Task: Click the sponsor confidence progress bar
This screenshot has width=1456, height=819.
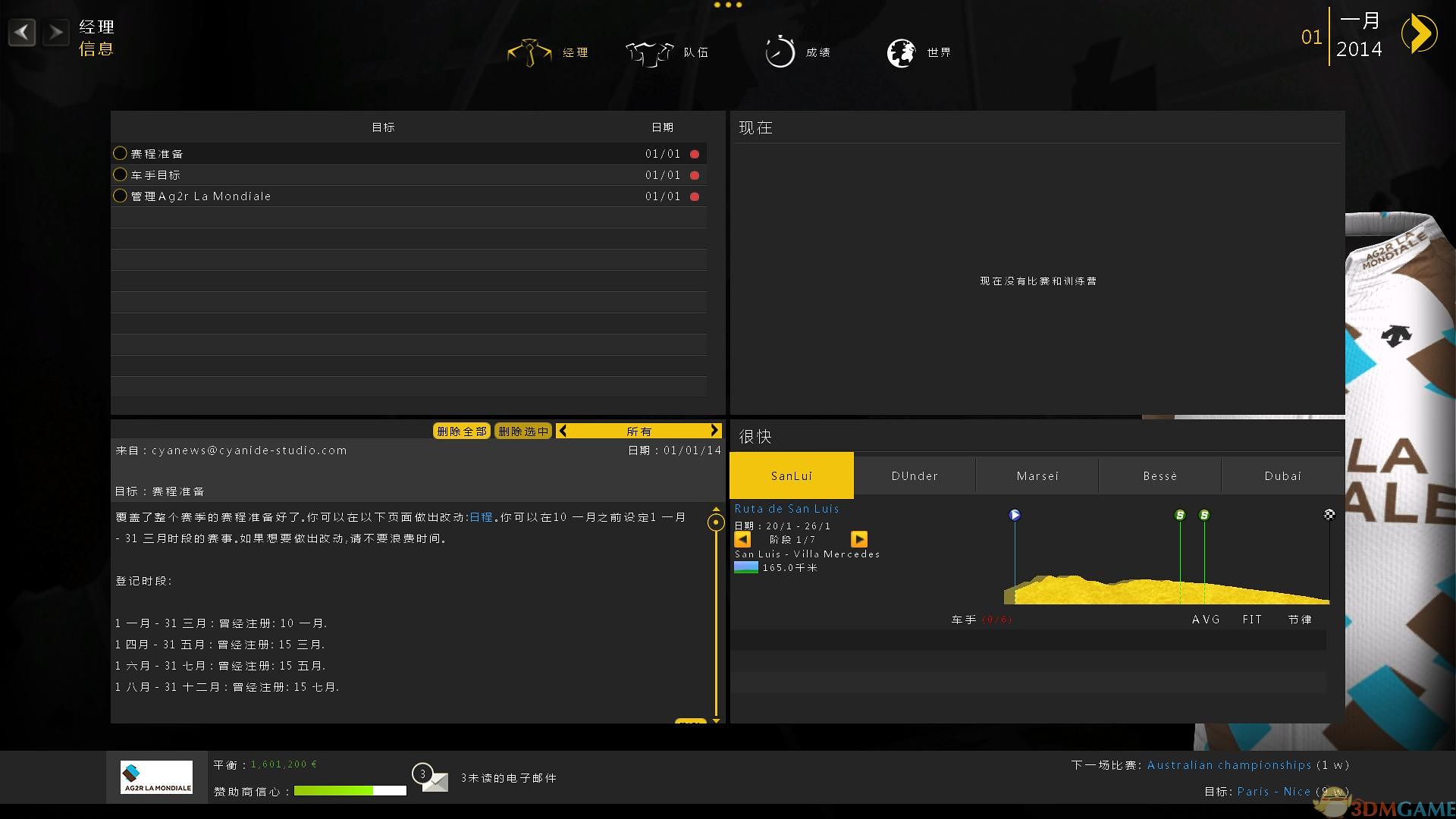Action: (x=350, y=791)
